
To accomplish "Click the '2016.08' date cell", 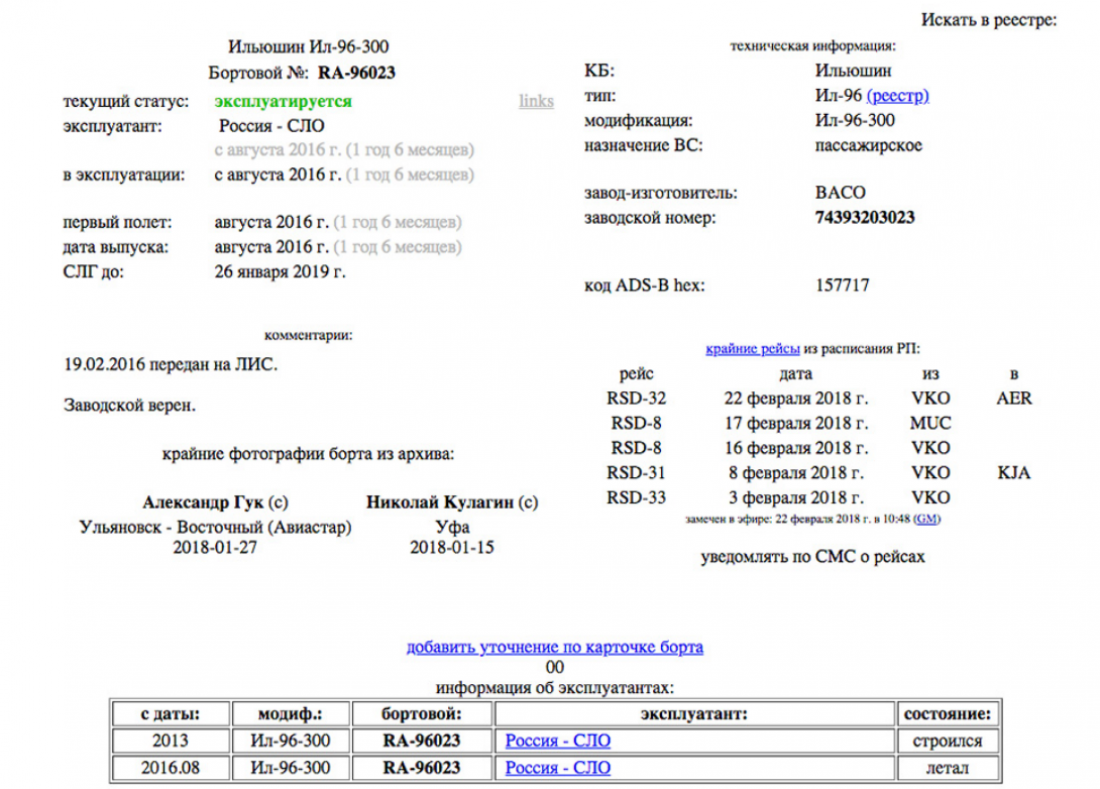I will pos(170,767).
